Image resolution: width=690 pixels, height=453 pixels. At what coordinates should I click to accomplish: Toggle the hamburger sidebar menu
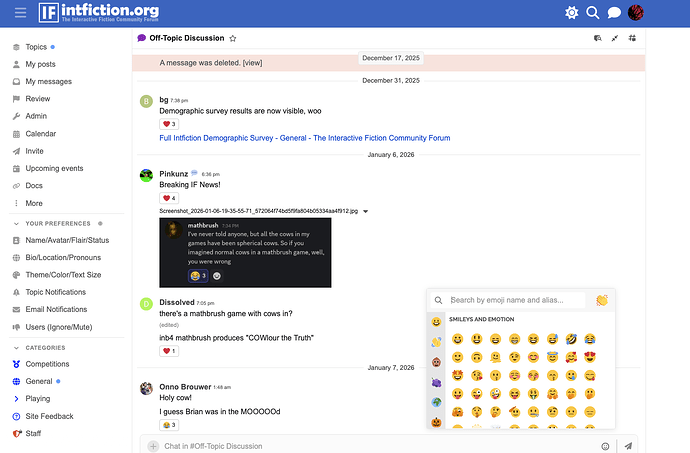tap(20, 13)
